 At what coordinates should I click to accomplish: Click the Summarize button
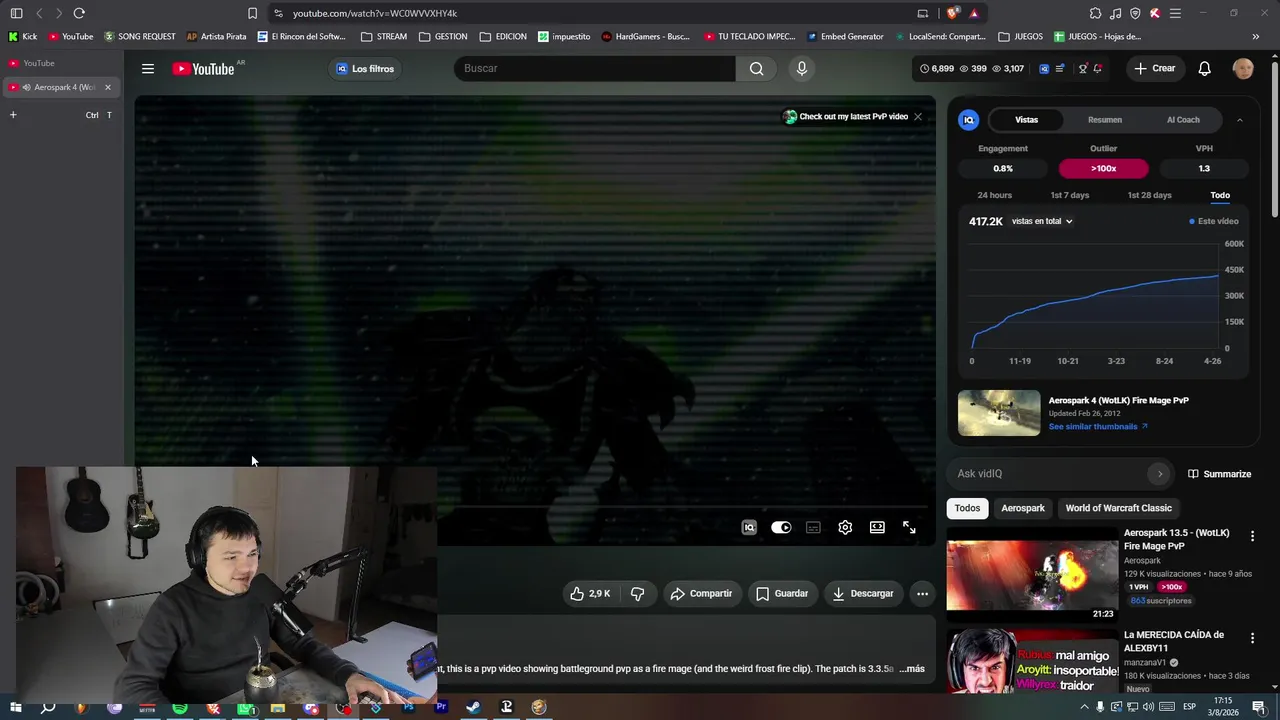coord(1219,474)
